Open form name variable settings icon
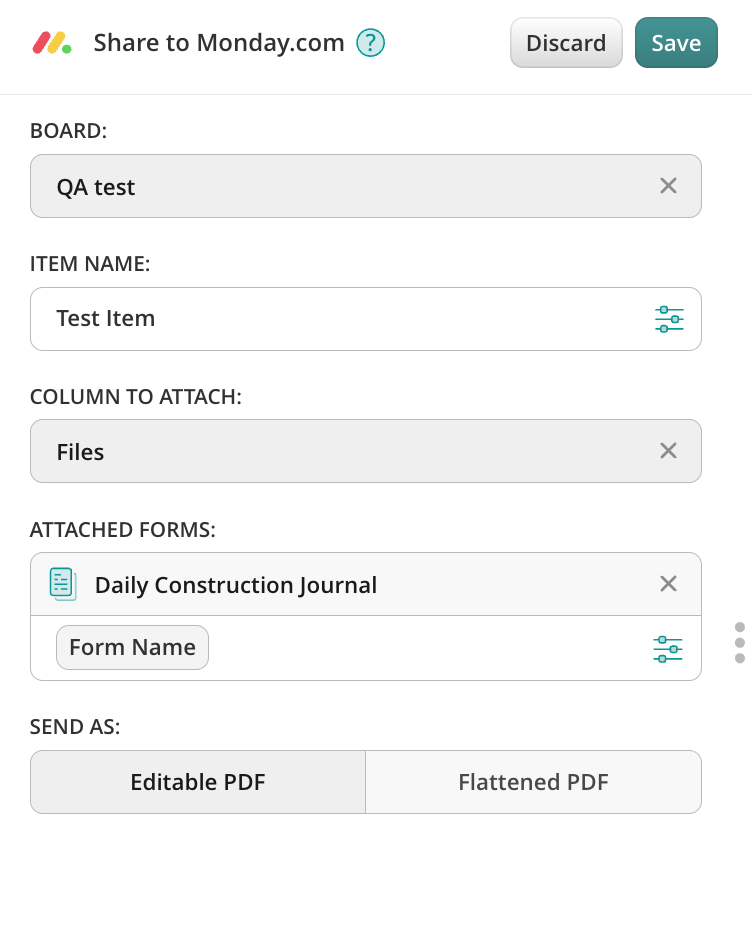Image resolution: width=752 pixels, height=930 pixels. [668, 649]
